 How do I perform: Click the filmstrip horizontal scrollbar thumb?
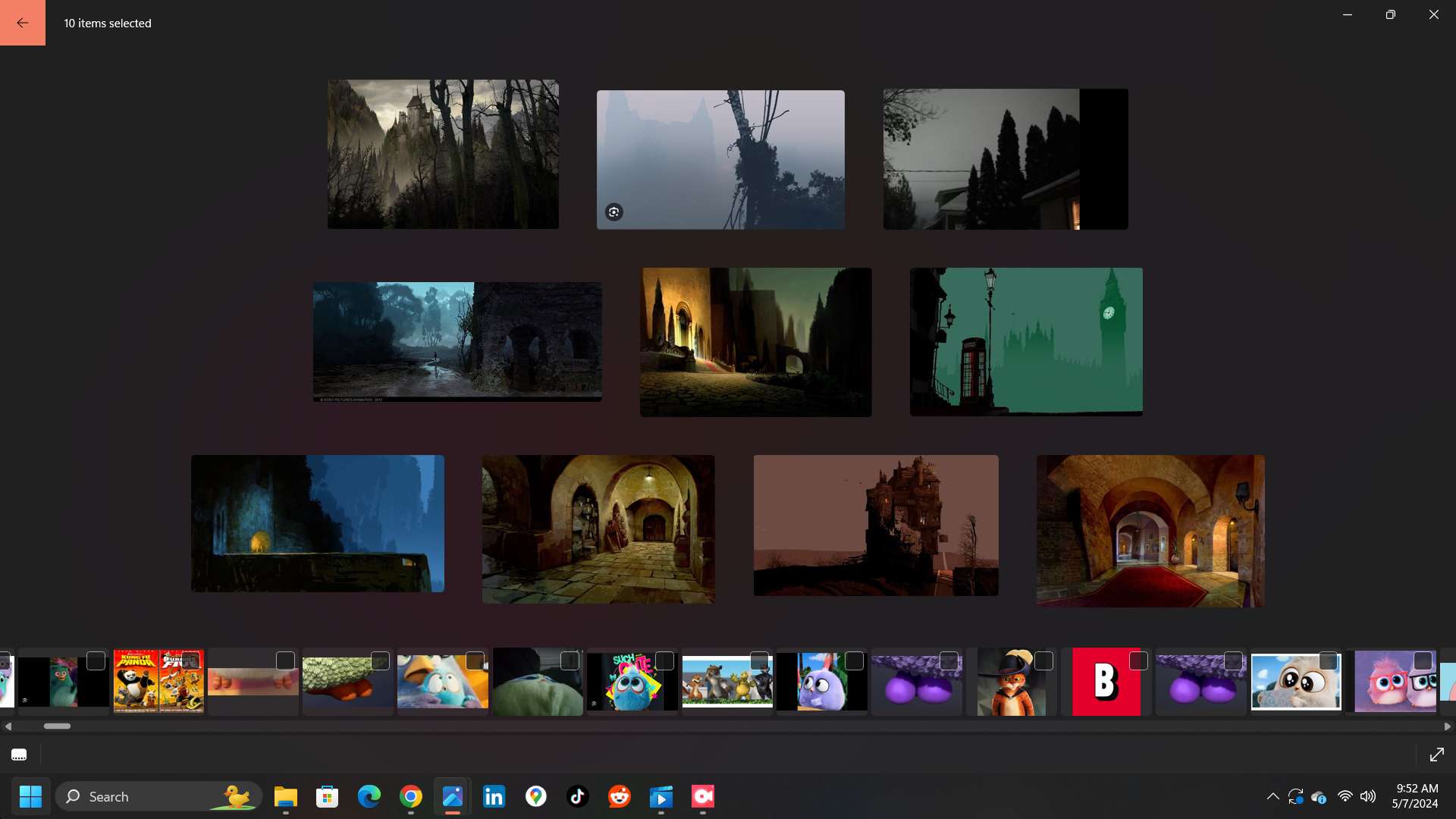click(57, 726)
